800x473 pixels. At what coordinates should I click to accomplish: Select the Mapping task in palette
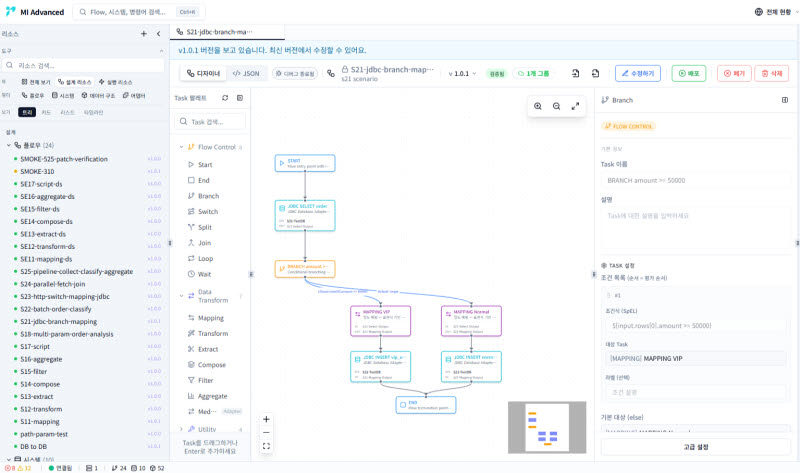(212, 318)
